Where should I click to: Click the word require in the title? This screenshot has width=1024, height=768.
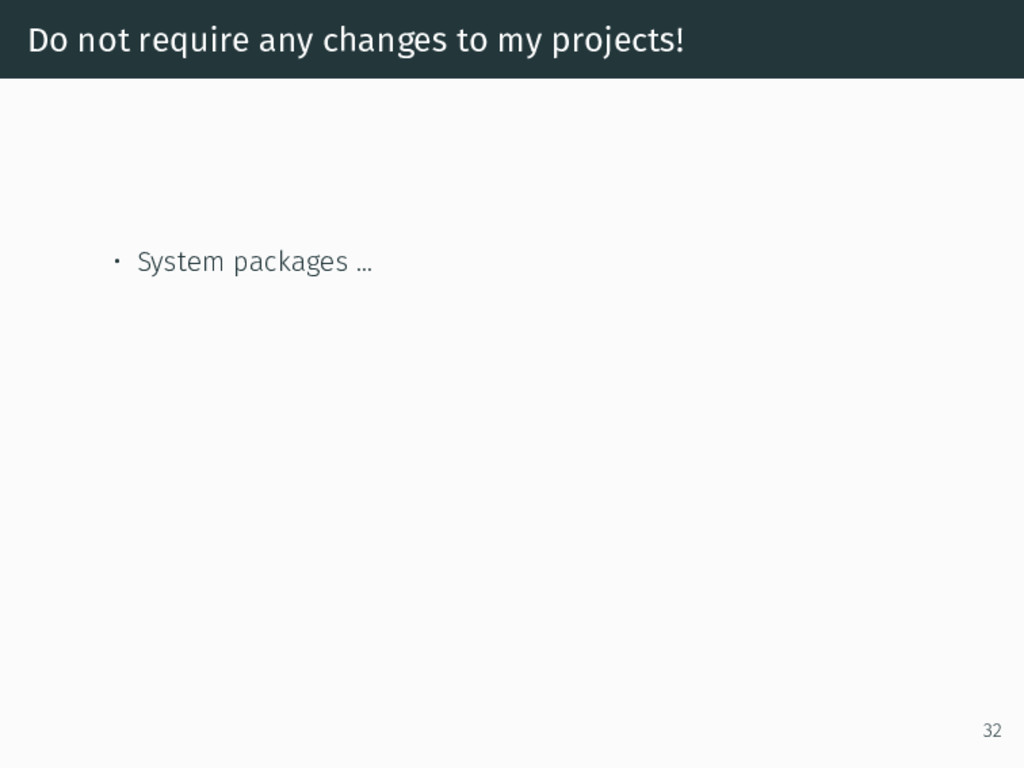194,42
